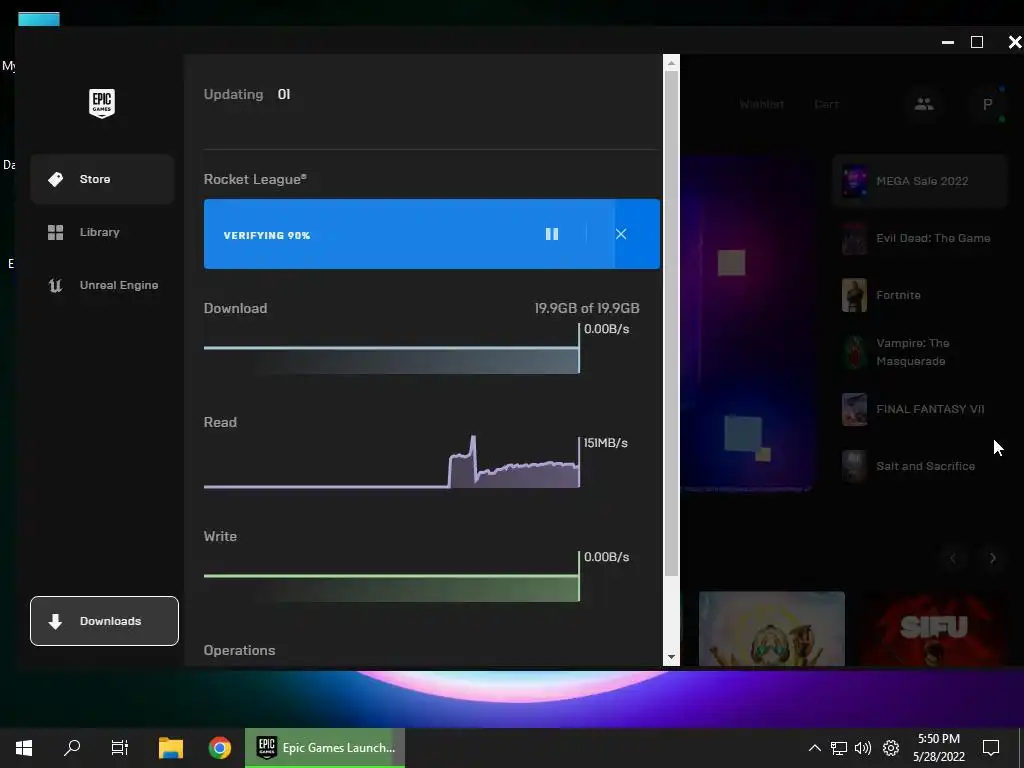Viewport: 1024px width, 768px height.
Task: Open the P profile avatar
Action: [x=987, y=104]
